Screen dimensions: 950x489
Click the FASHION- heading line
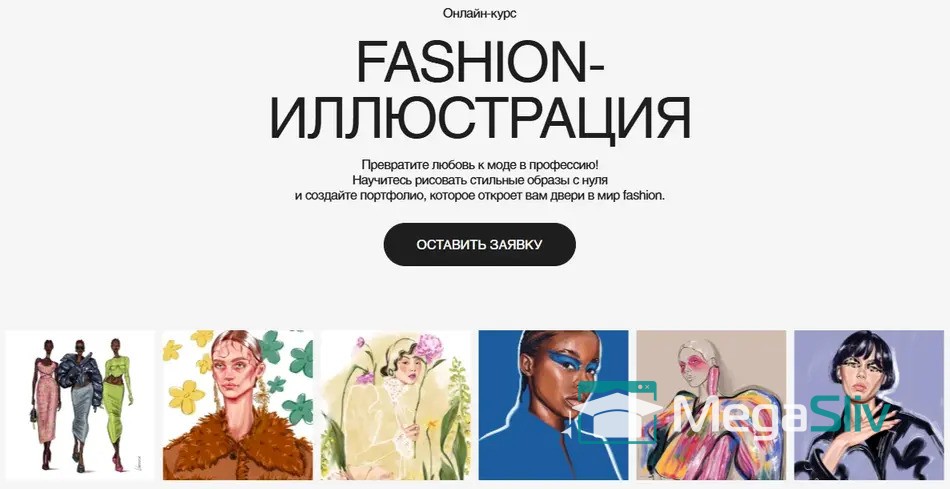click(479, 62)
